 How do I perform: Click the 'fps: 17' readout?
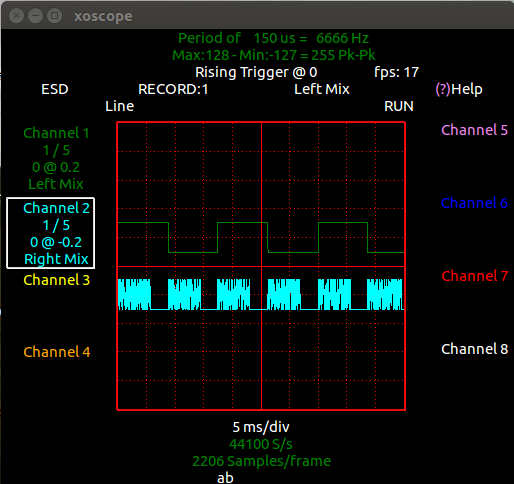[396, 72]
